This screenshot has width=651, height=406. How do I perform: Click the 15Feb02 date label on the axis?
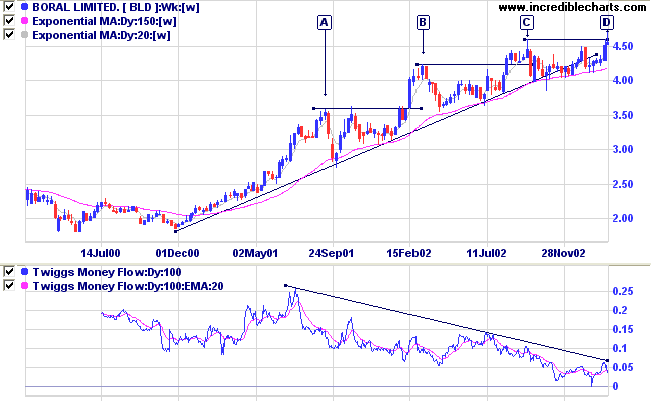409,253
